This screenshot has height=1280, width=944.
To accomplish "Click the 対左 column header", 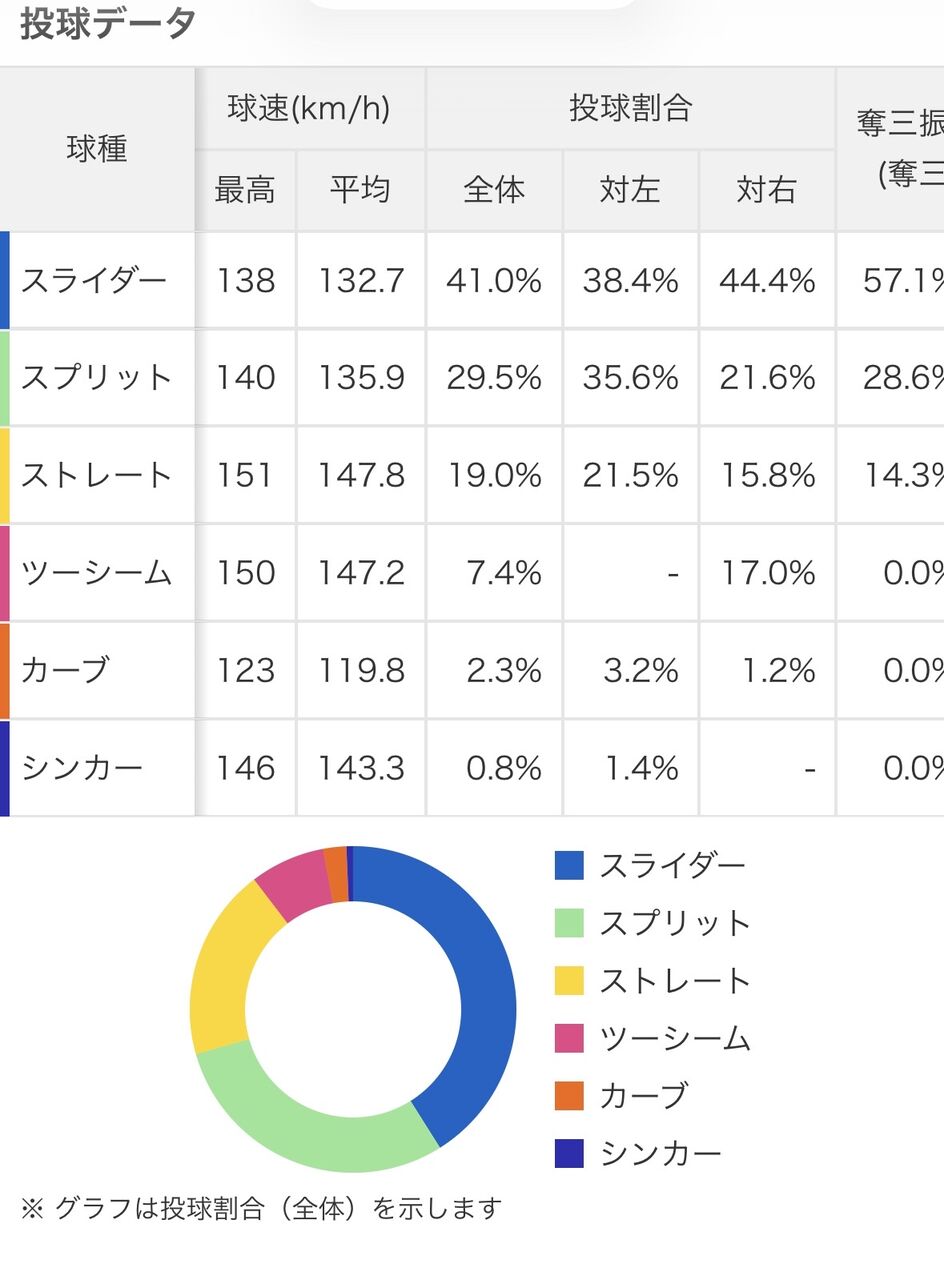I will (630, 190).
